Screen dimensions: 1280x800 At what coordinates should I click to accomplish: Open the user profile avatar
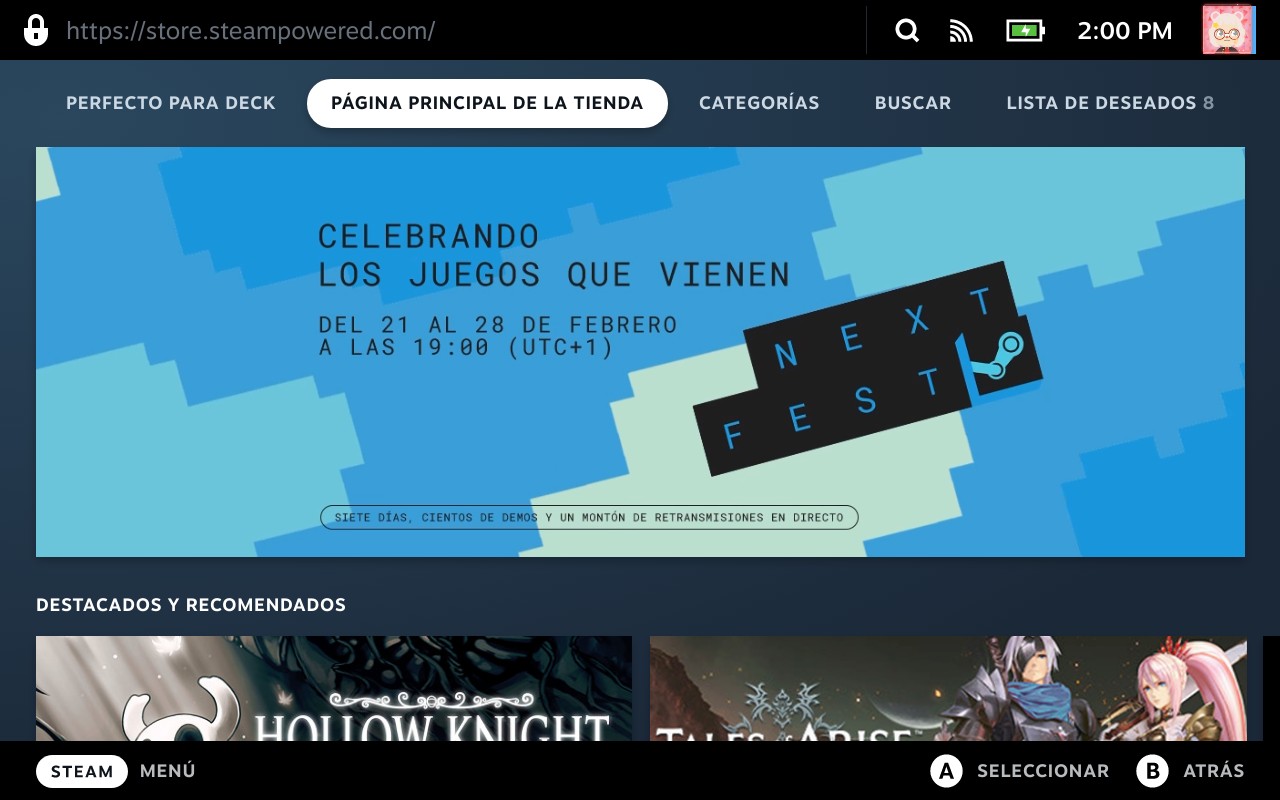pos(1229,29)
